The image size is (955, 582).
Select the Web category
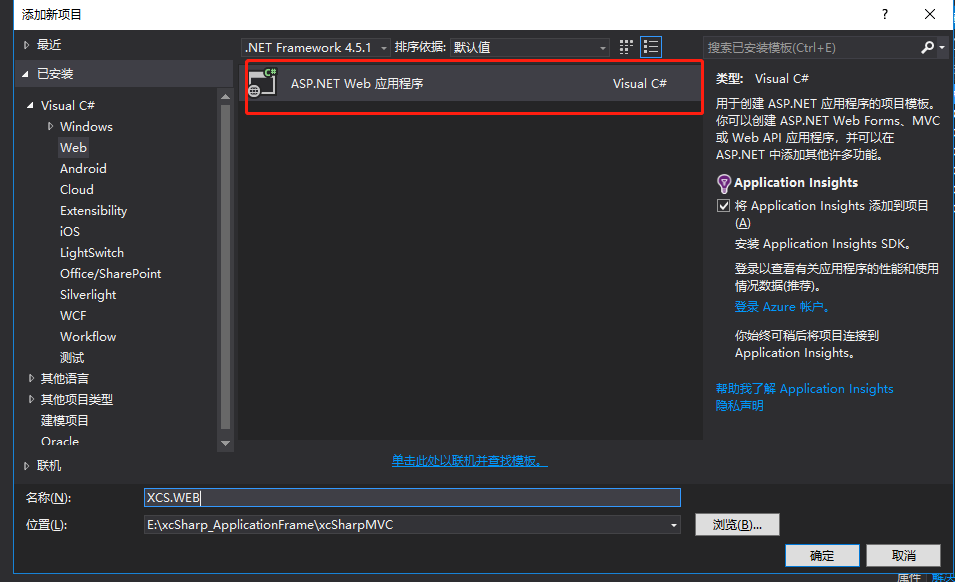pos(74,147)
